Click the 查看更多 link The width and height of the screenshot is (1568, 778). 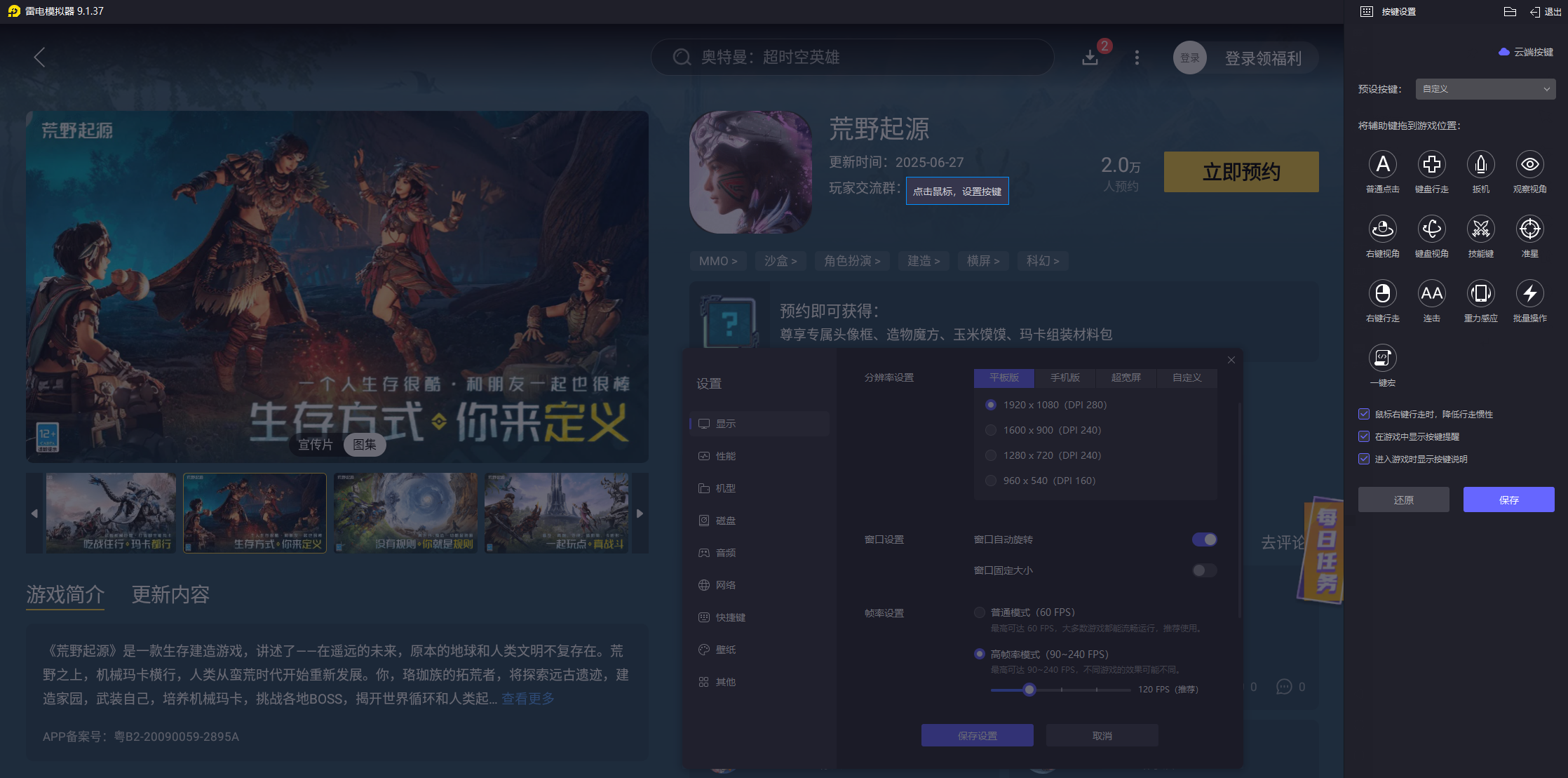pos(528,699)
